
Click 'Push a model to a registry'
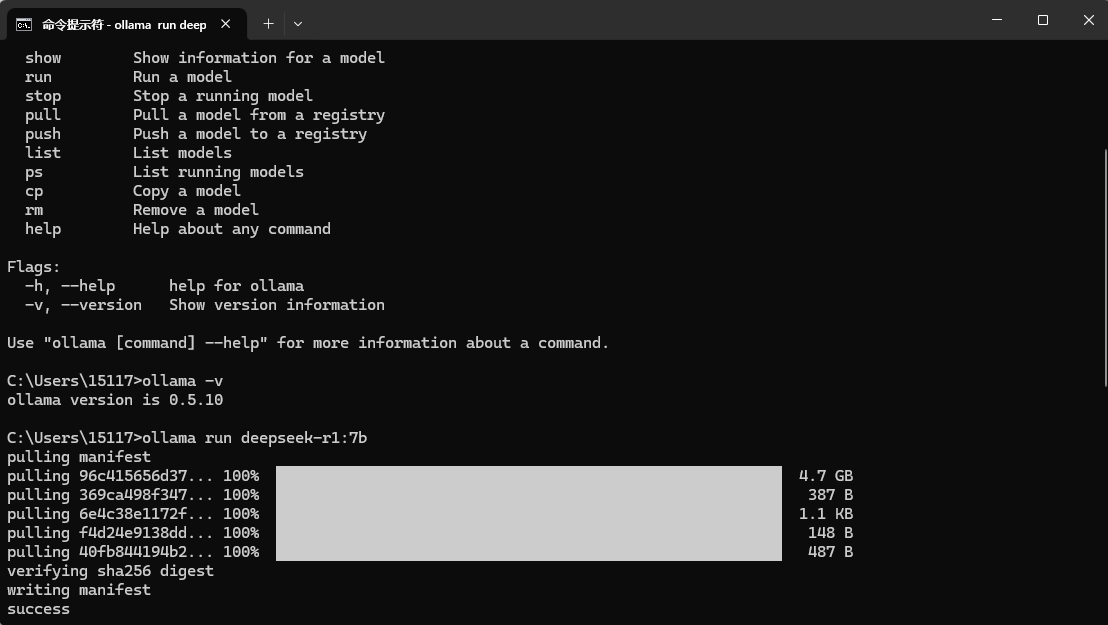pyautogui.click(x=250, y=134)
